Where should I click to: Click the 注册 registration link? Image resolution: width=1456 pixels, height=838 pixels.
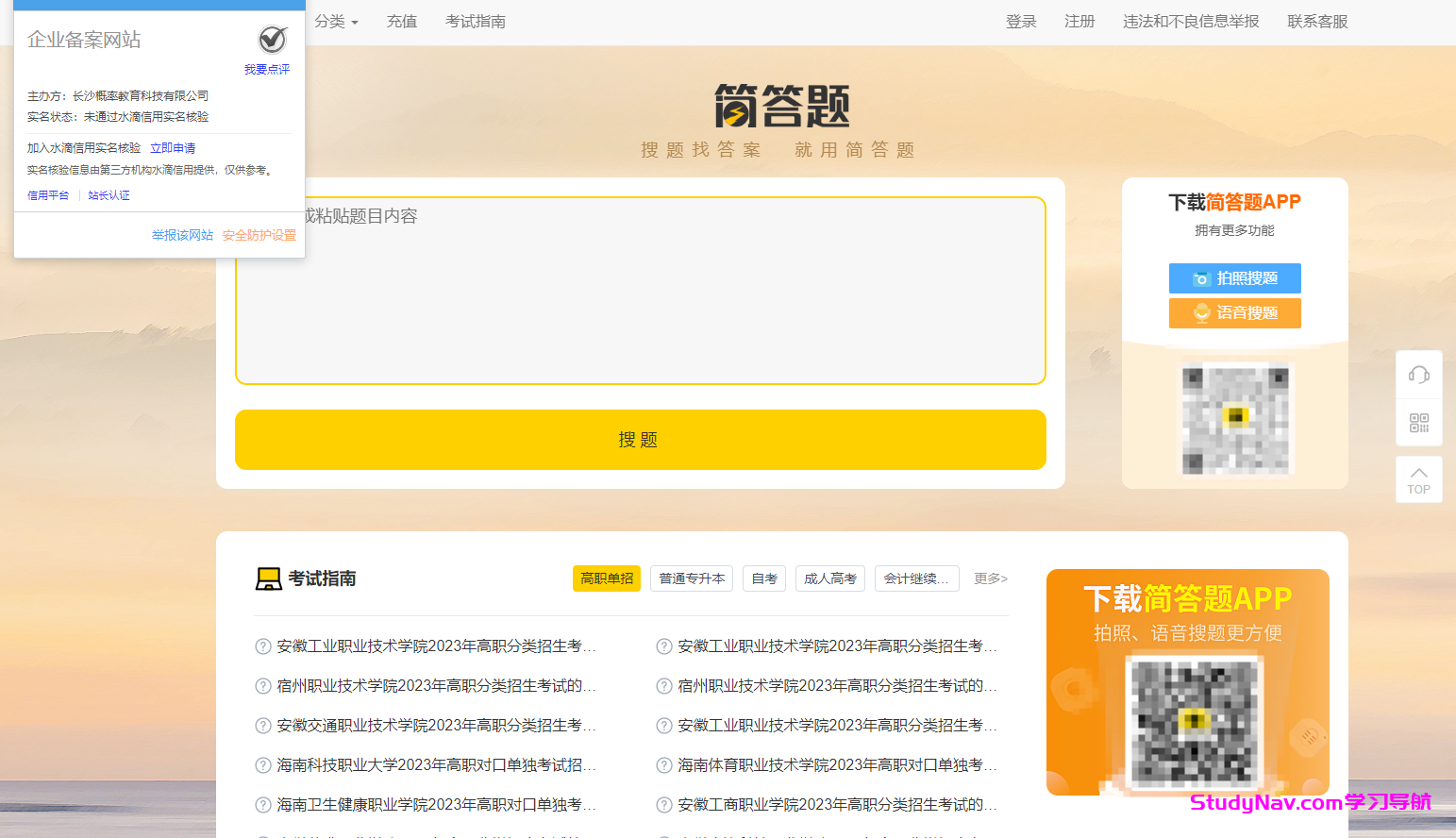(1079, 21)
